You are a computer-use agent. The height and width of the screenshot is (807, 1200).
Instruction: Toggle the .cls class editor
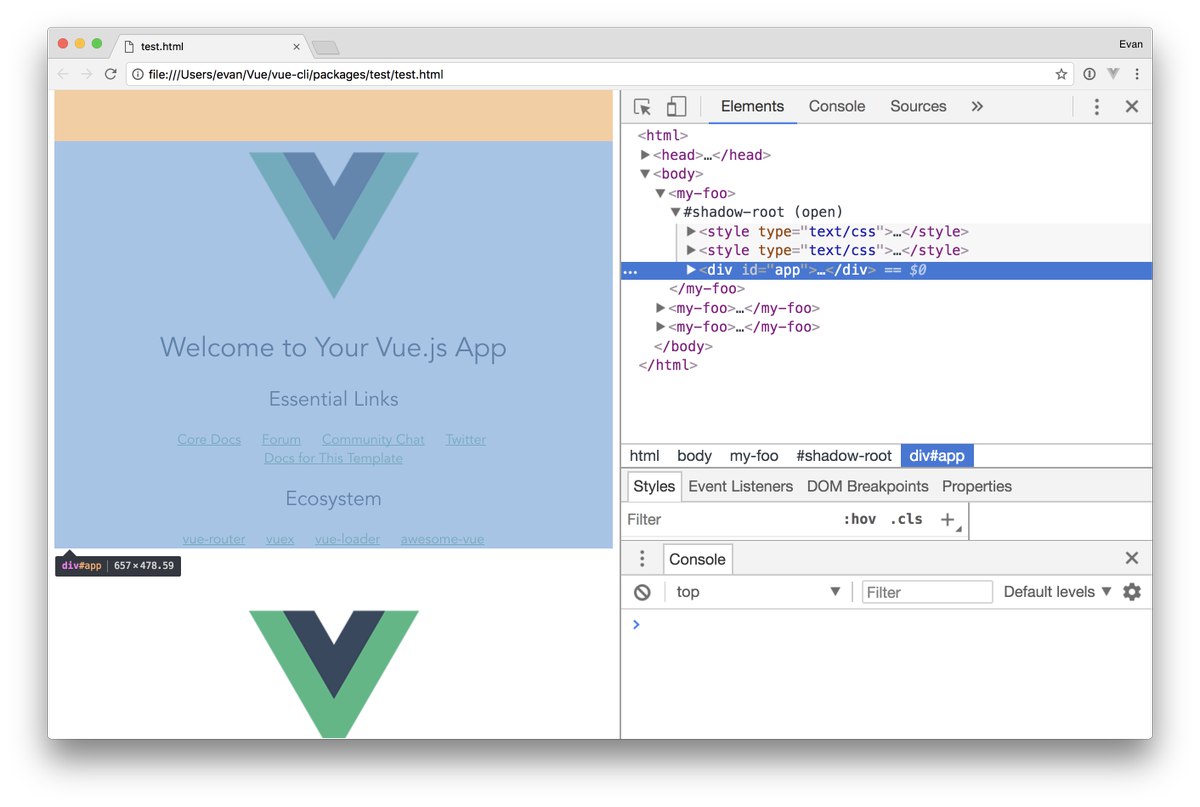(x=907, y=519)
